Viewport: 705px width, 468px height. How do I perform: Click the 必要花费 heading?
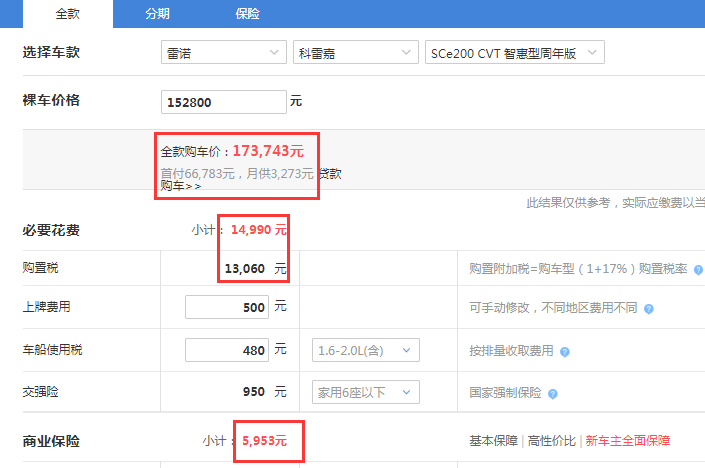tap(51, 230)
